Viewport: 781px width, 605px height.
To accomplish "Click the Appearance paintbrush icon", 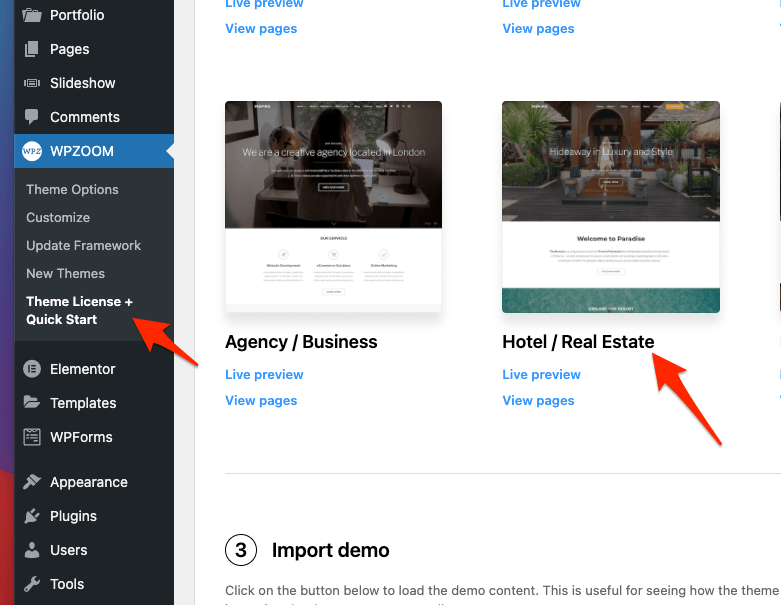I will (x=32, y=482).
